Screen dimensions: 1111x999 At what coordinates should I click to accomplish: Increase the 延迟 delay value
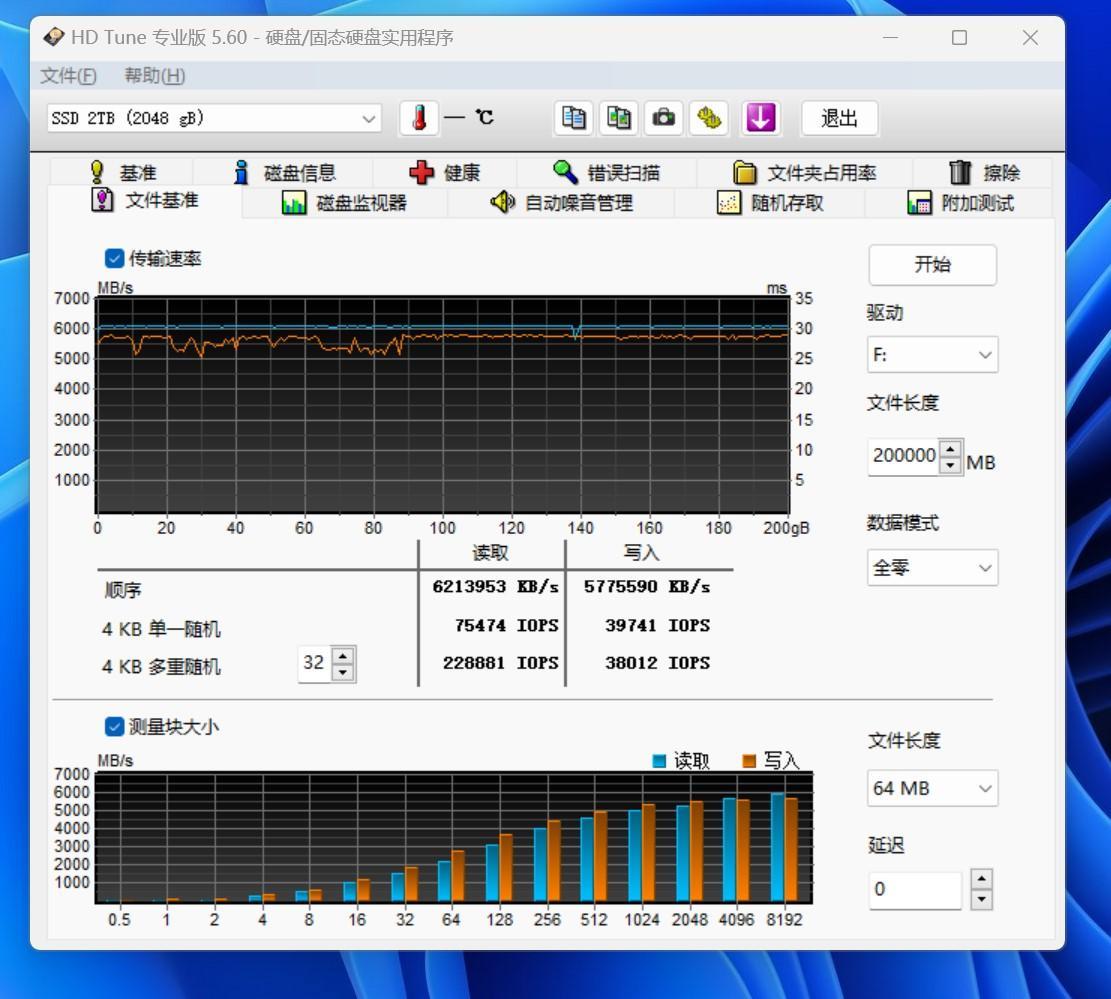[x=981, y=879]
